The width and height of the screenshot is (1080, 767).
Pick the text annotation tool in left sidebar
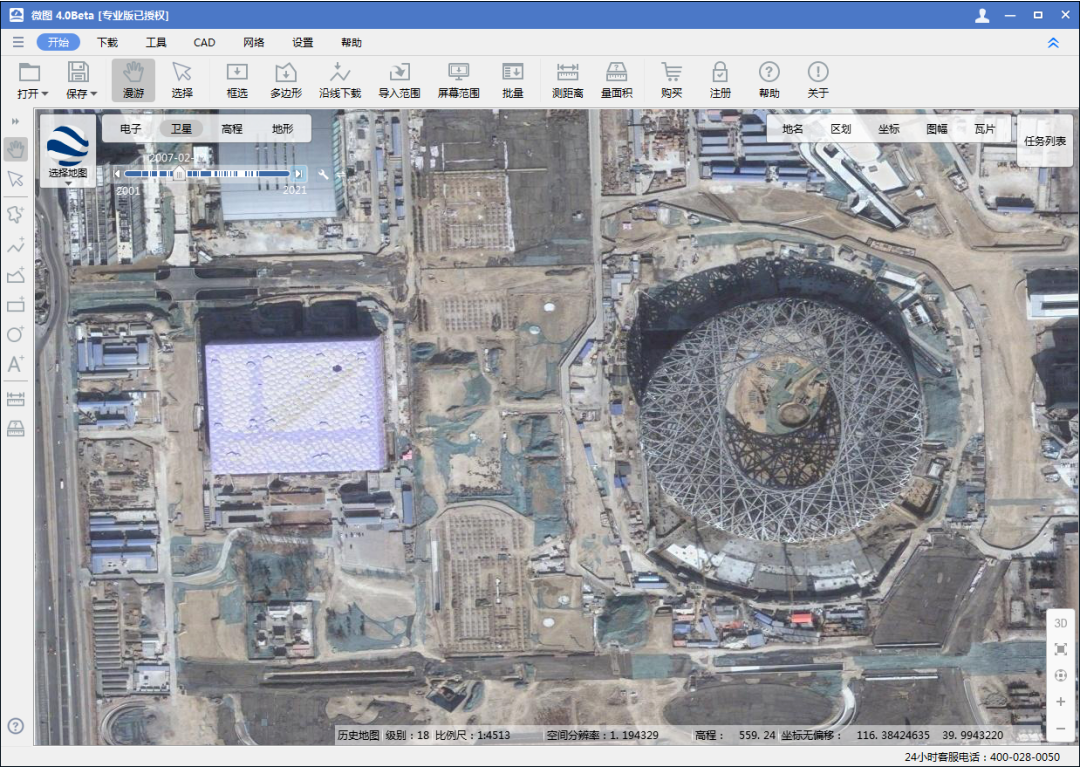click(x=15, y=365)
